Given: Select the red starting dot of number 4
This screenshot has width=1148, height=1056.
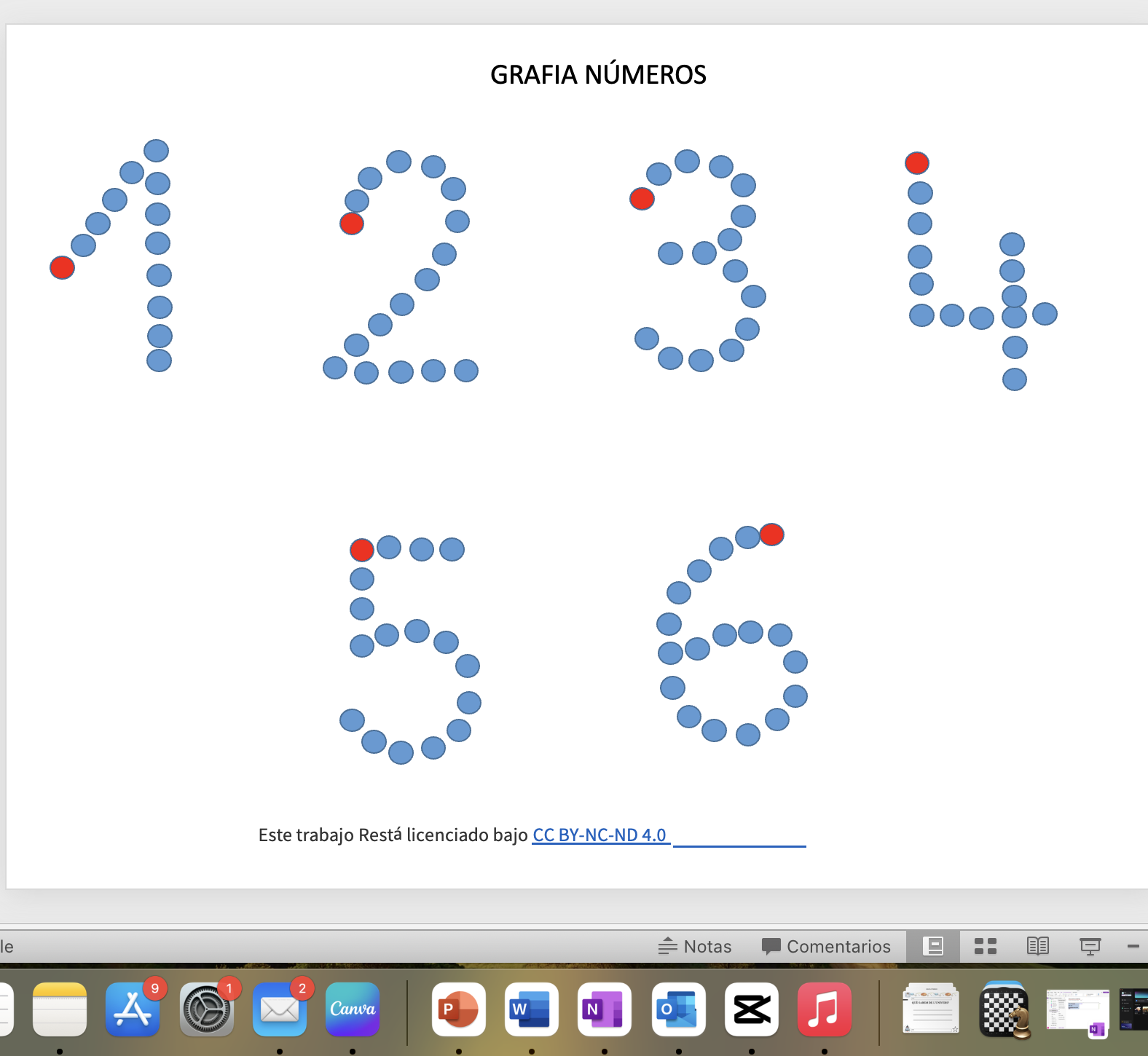Looking at the screenshot, I should tap(917, 163).
